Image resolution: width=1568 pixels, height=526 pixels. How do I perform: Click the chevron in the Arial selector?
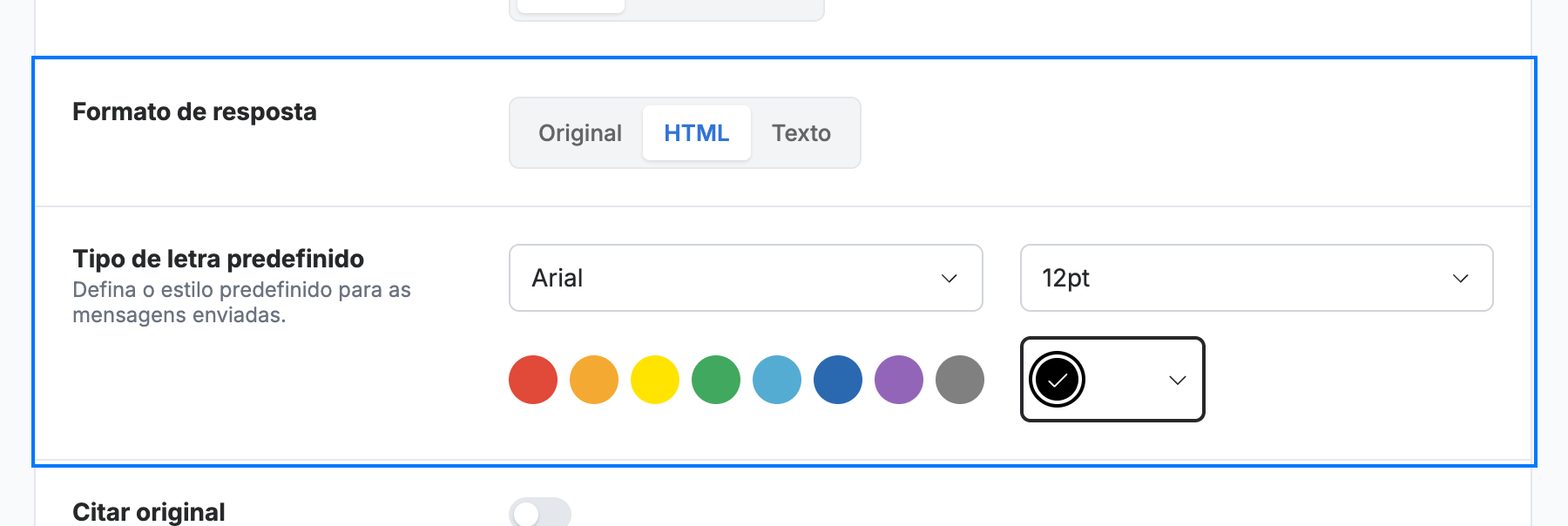pyautogui.click(x=950, y=279)
